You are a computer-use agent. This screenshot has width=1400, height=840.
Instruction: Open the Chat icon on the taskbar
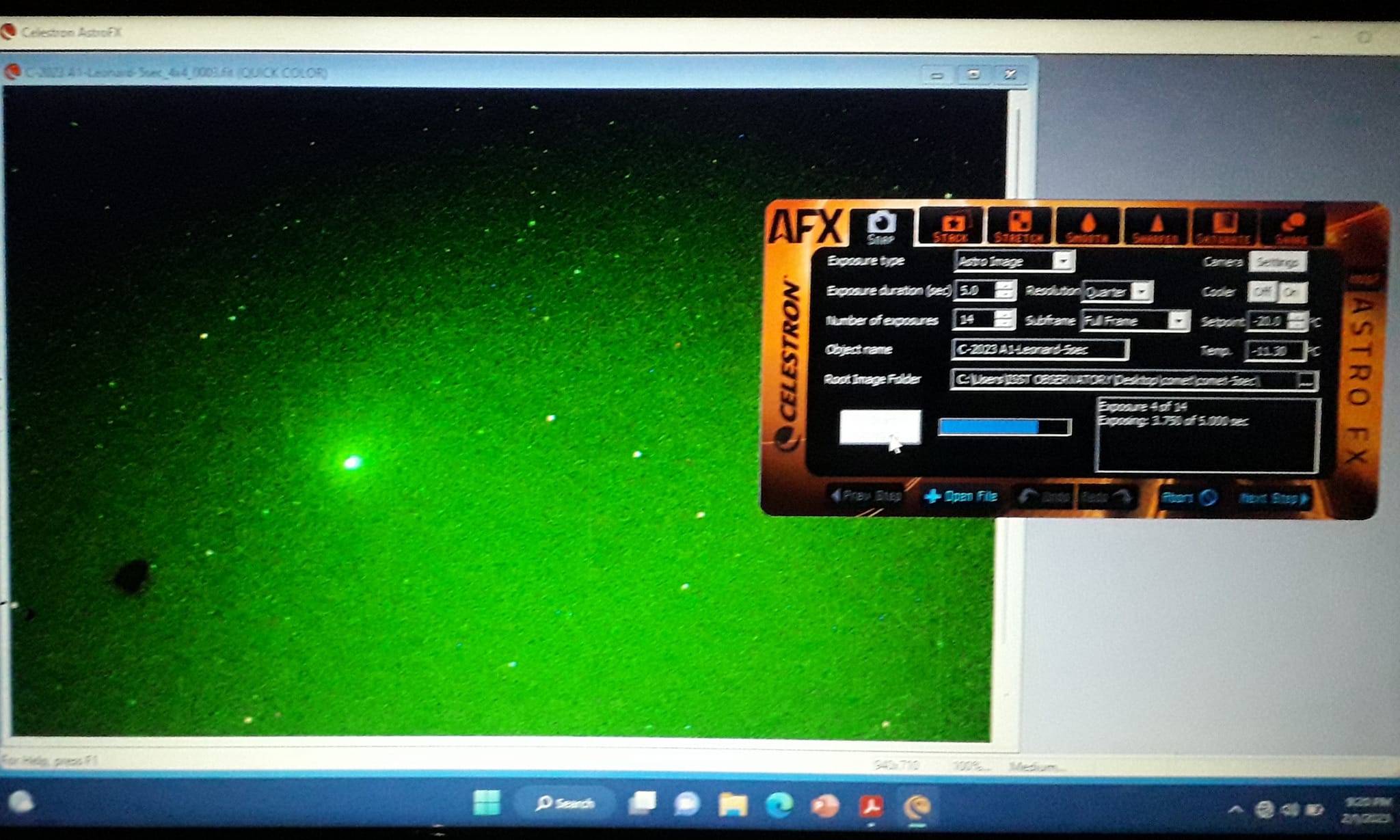[x=686, y=804]
